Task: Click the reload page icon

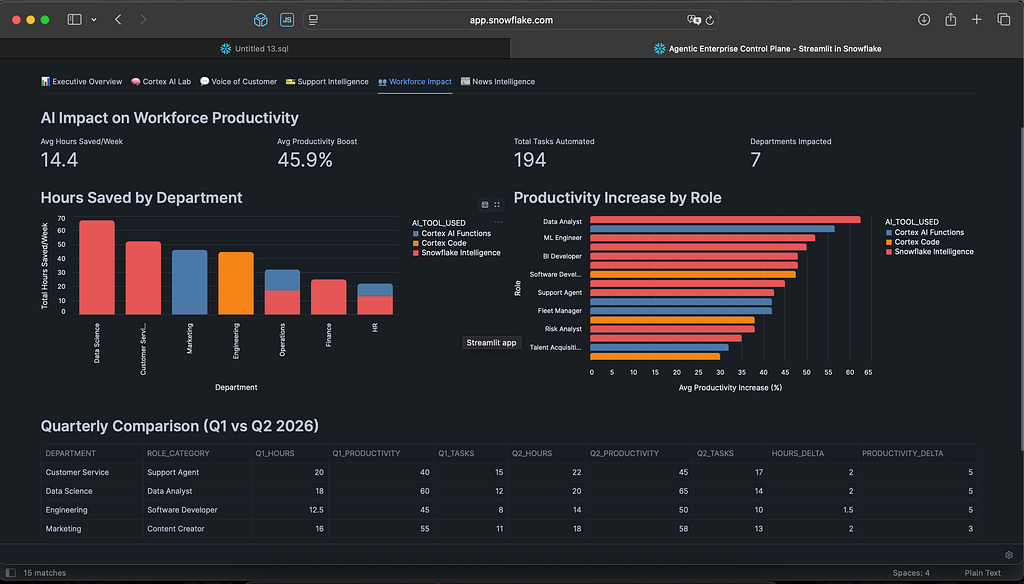Action: tap(710, 20)
